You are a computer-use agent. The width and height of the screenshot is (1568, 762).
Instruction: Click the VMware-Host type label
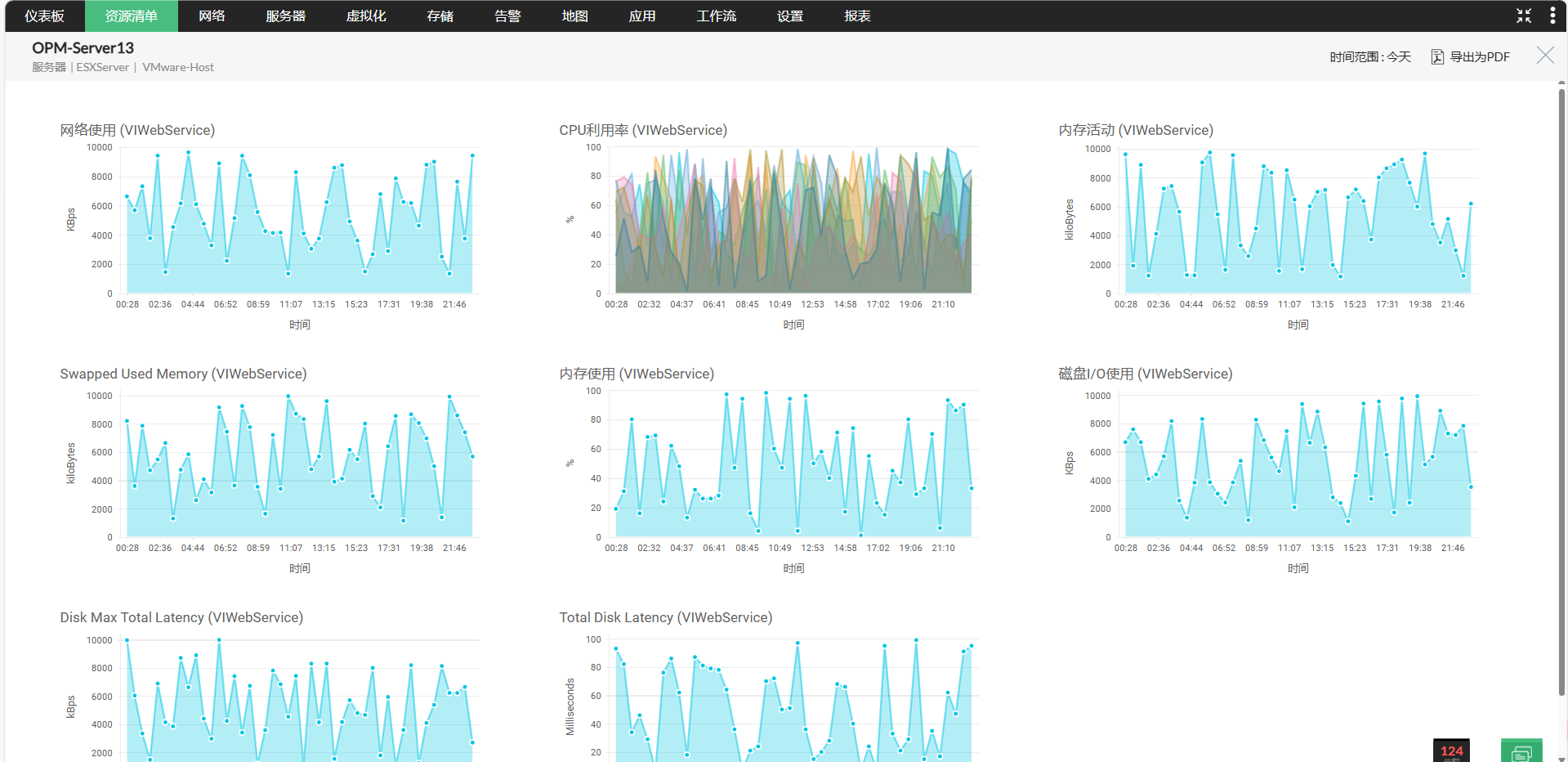178,67
